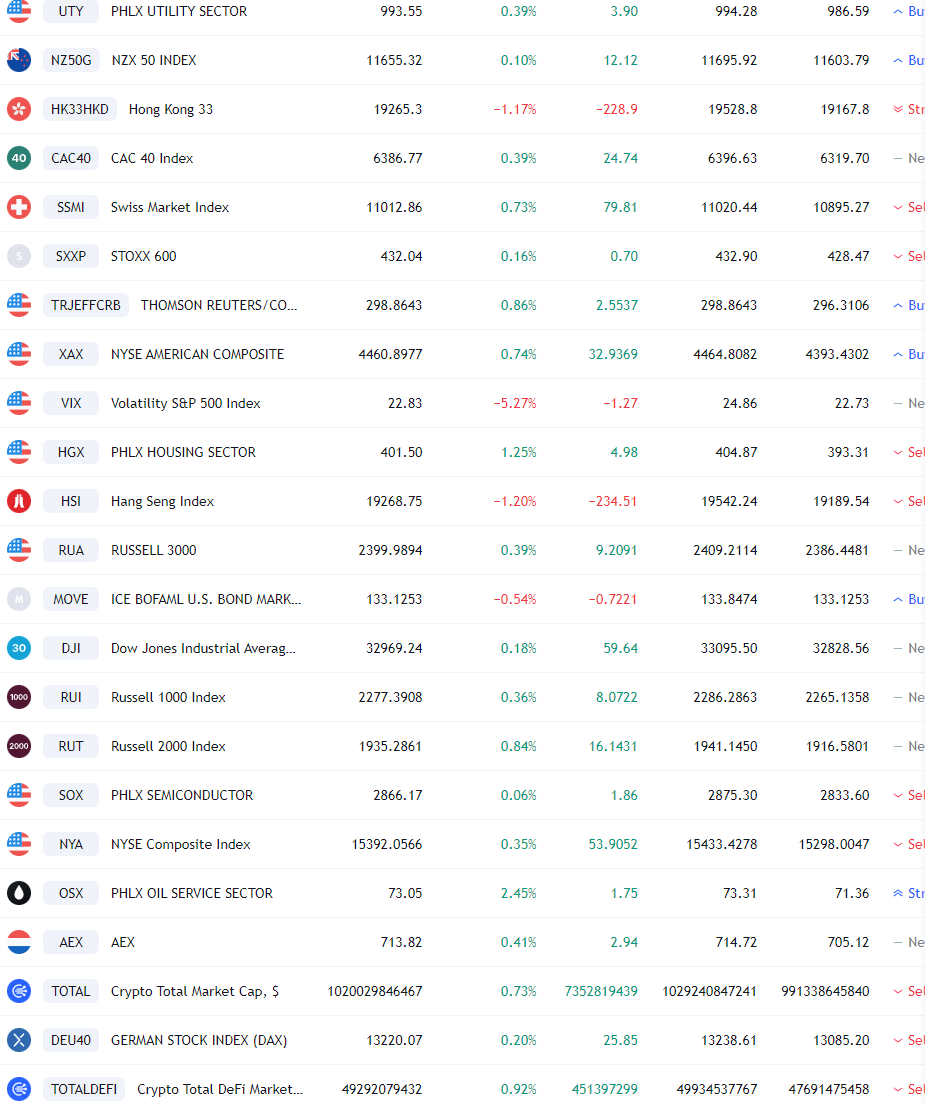
Task: Click the HGX percent change 1.25%
Action: click(x=518, y=452)
